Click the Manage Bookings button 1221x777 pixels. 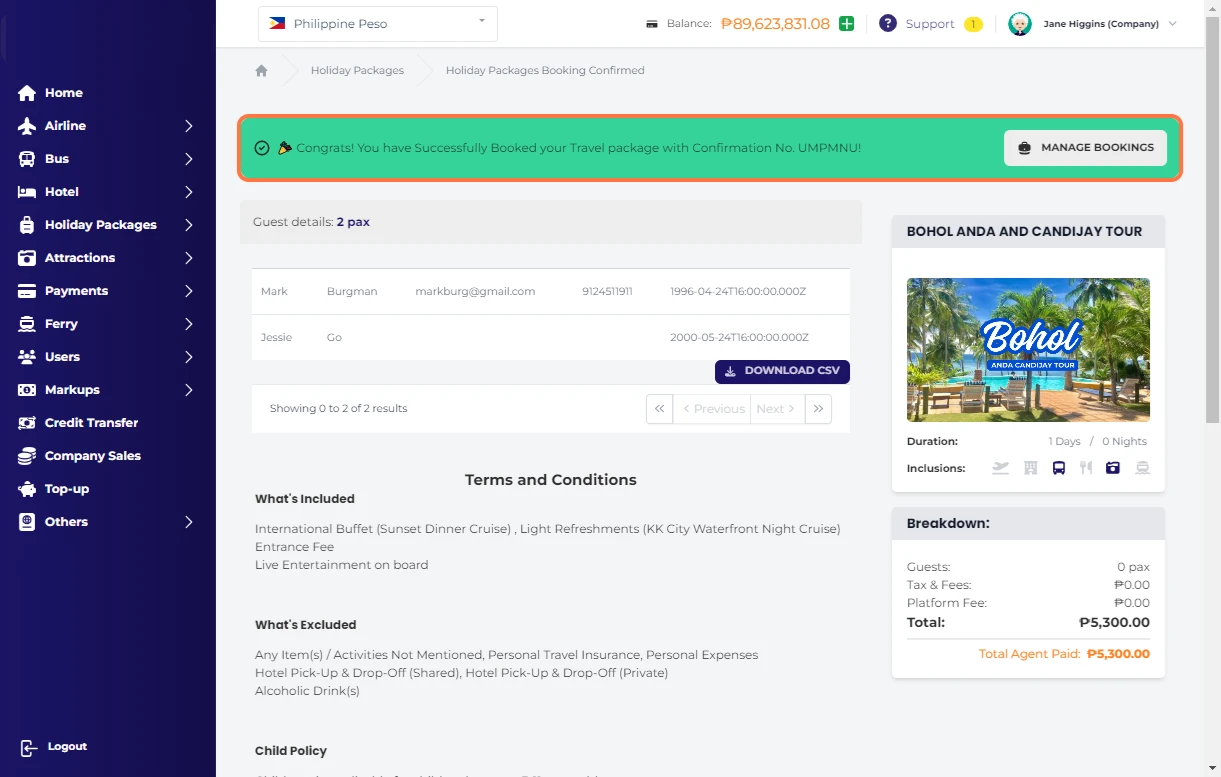pyautogui.click(x=1085, y=148)
